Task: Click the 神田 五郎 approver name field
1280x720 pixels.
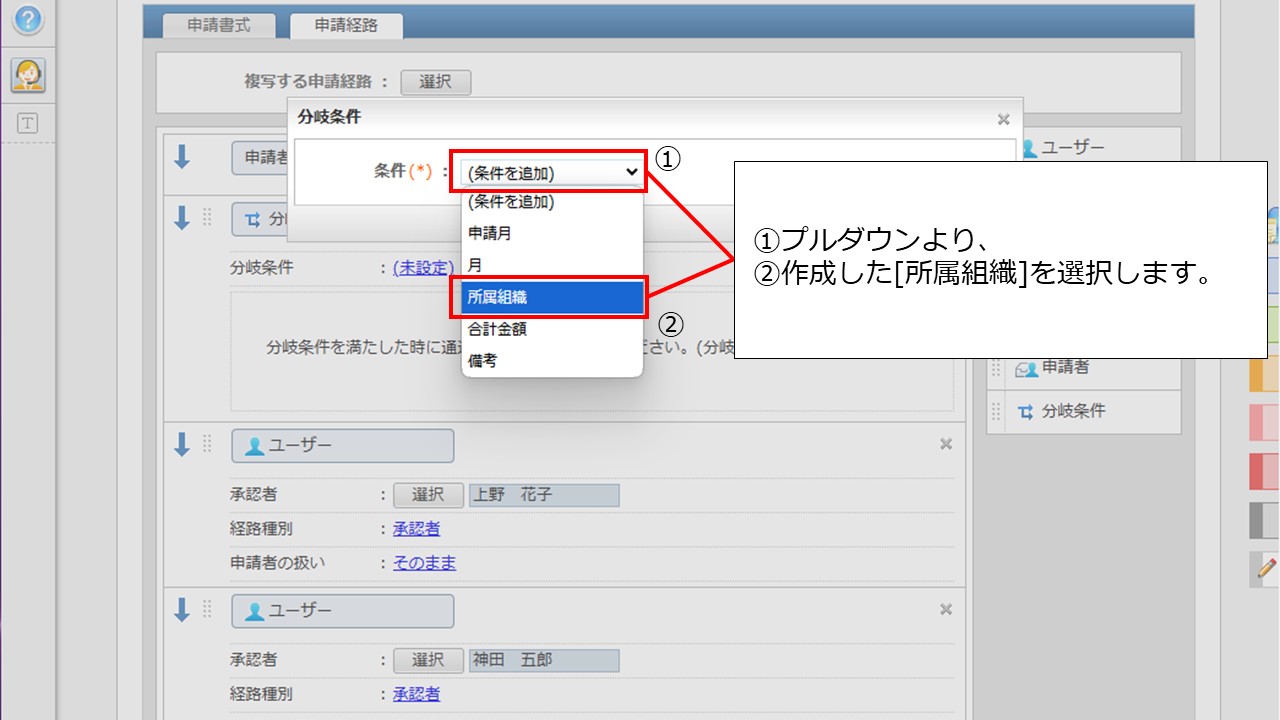Action: pyautogui.click(x=543, y=660)
